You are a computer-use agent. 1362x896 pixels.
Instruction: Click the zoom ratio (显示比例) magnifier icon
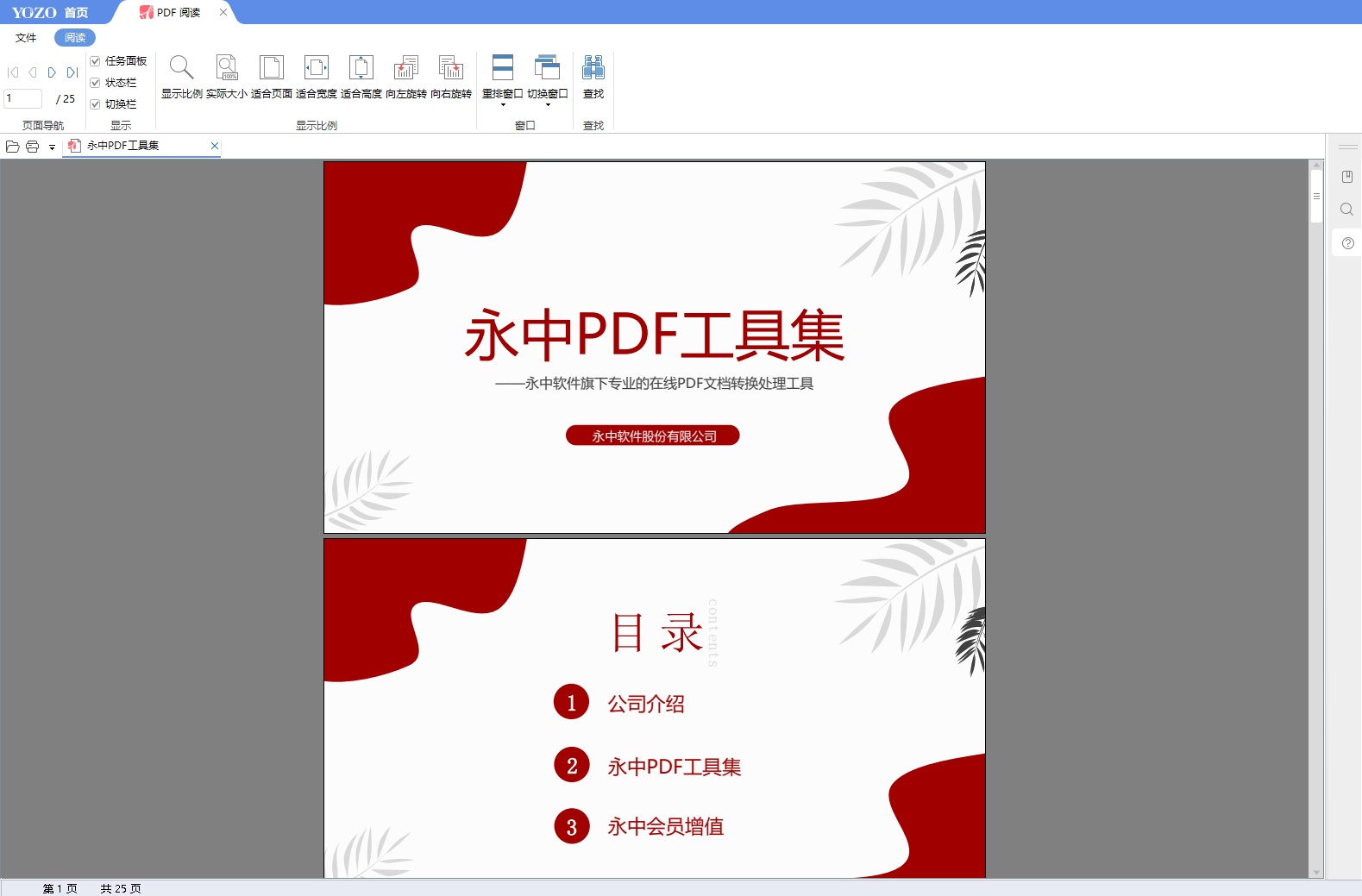[x=181, y=67]
